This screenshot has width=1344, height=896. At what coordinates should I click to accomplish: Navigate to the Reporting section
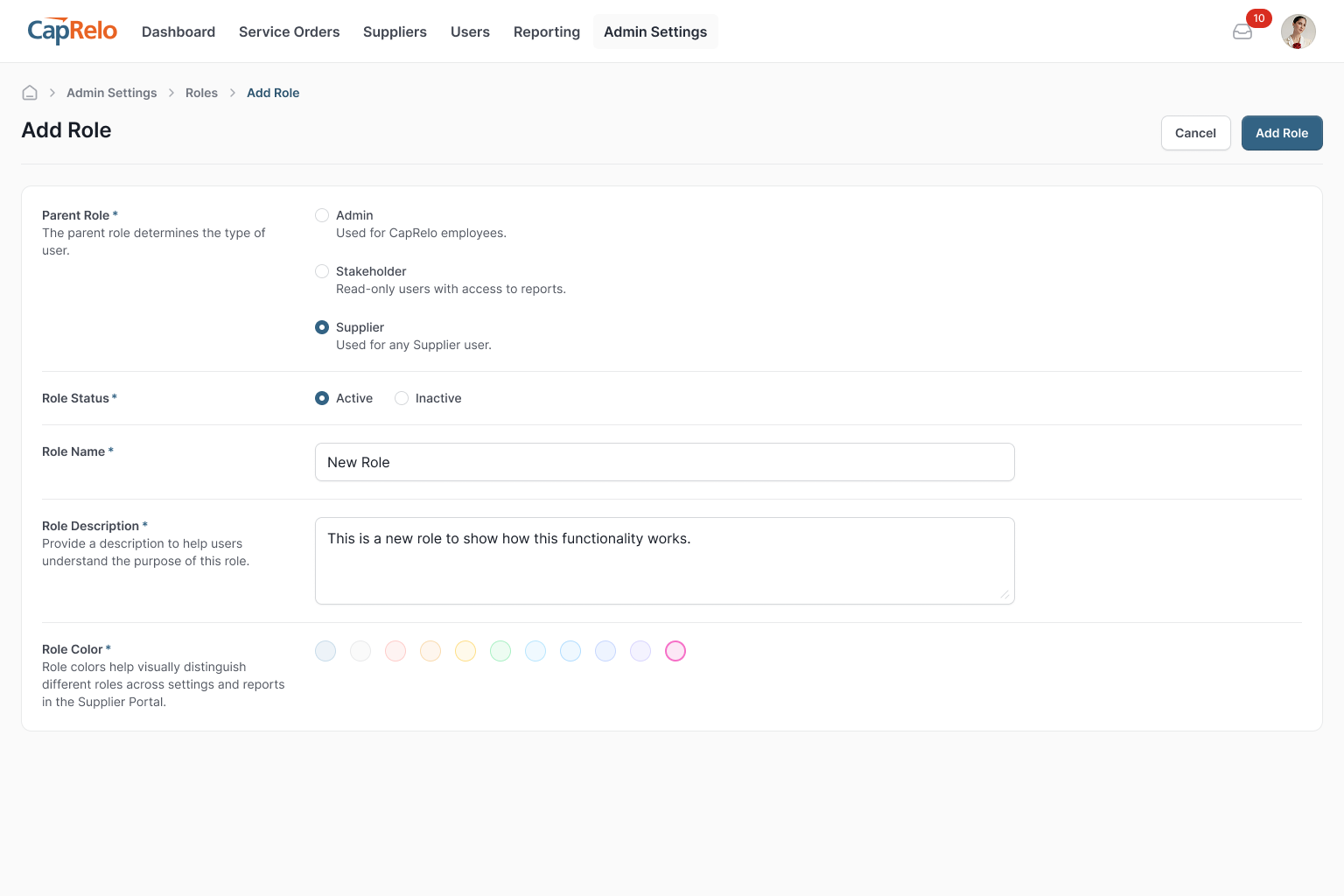[546, 31]
